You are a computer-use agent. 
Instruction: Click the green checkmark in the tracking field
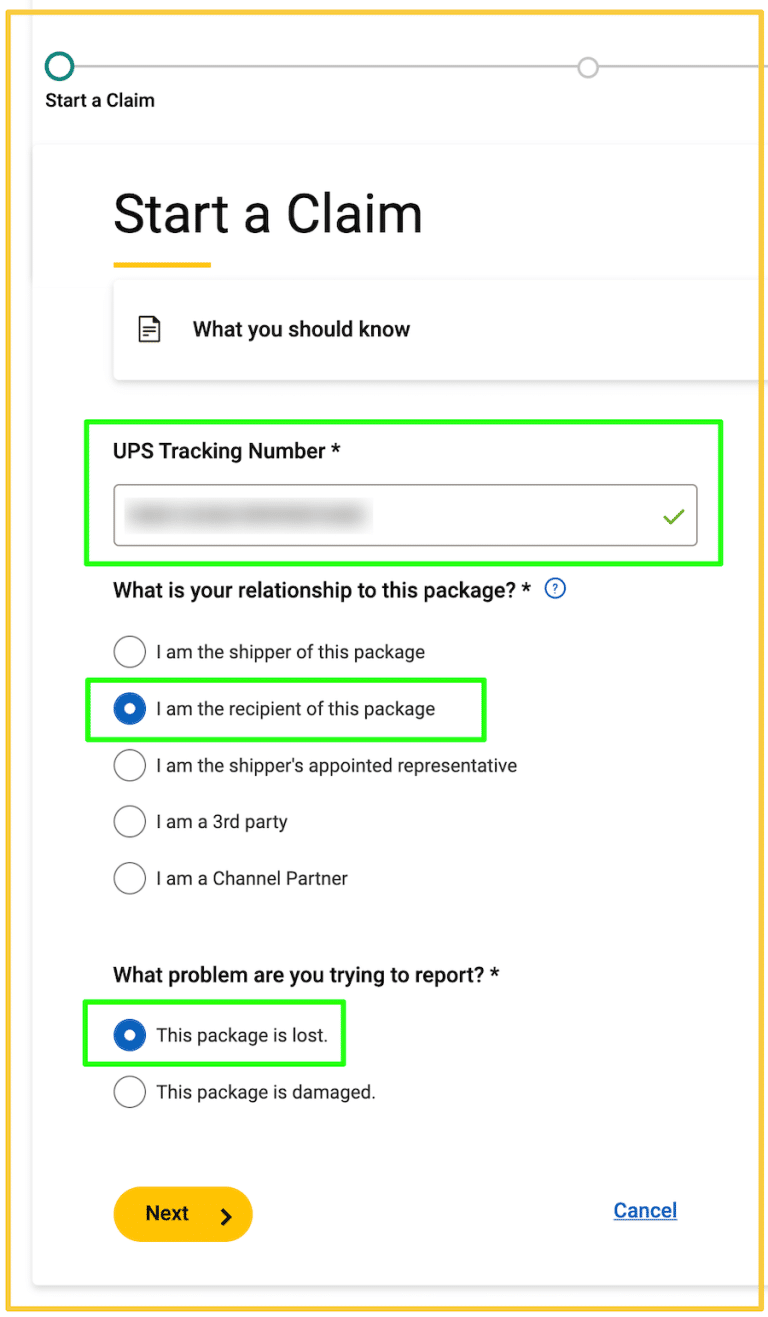(673, 516)
